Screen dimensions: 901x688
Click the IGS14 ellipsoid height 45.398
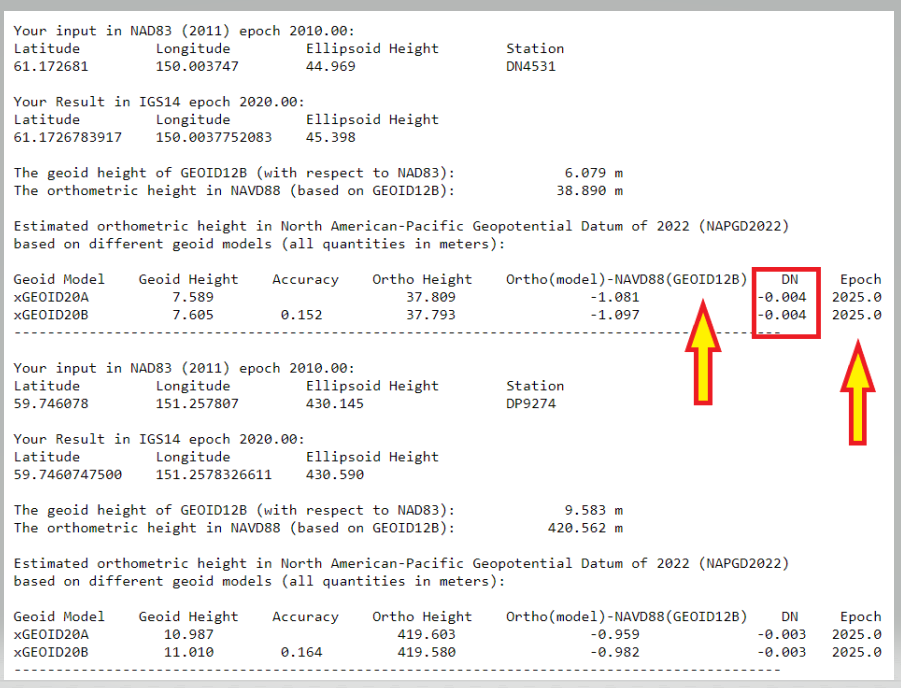pyautogui.click(x=331, y=137)
